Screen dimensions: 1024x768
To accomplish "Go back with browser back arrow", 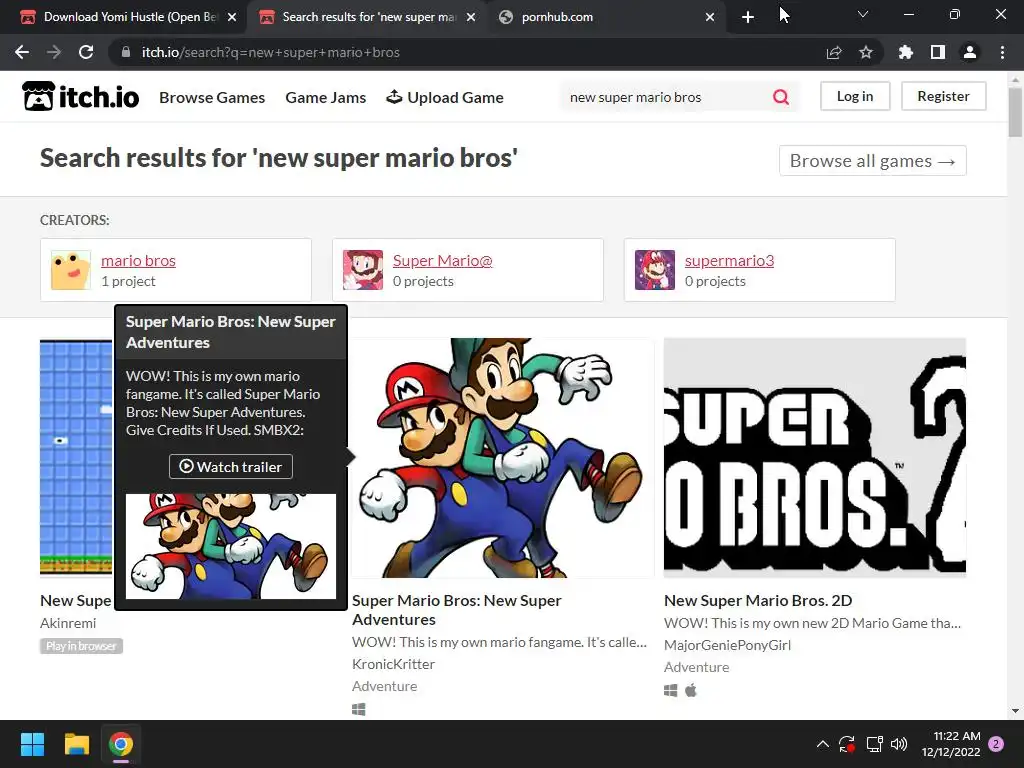I will pos(22,52).
